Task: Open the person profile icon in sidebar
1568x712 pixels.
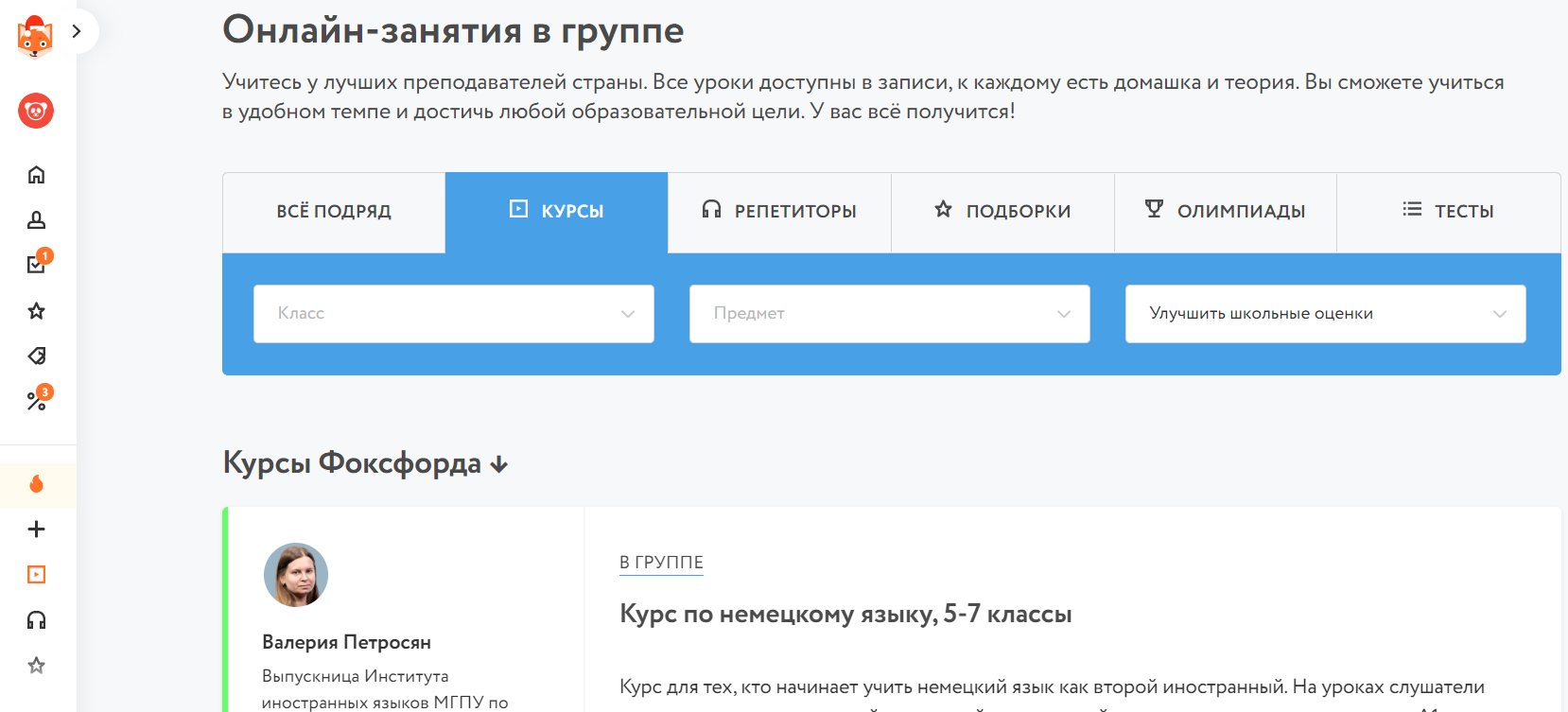Action: tap(36, 220)
